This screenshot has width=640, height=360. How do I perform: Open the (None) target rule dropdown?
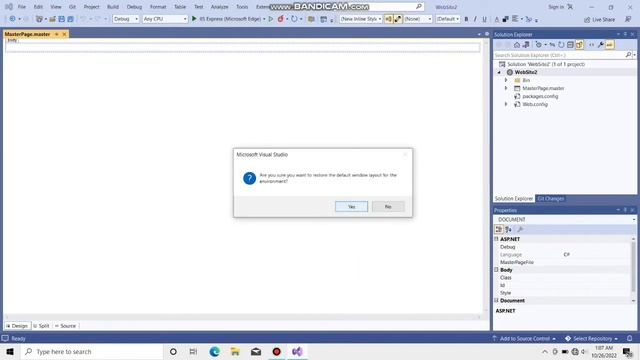click(x=418, y=19)
